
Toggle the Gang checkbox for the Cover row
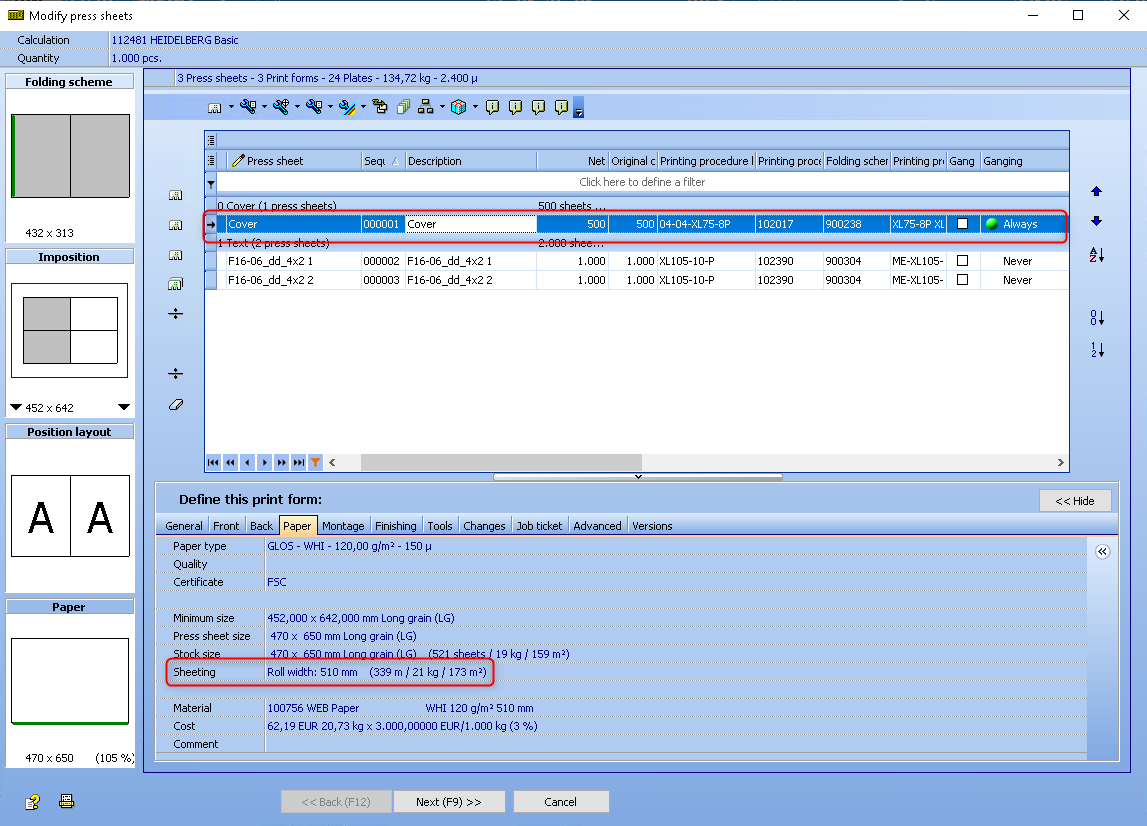point(963,224)
